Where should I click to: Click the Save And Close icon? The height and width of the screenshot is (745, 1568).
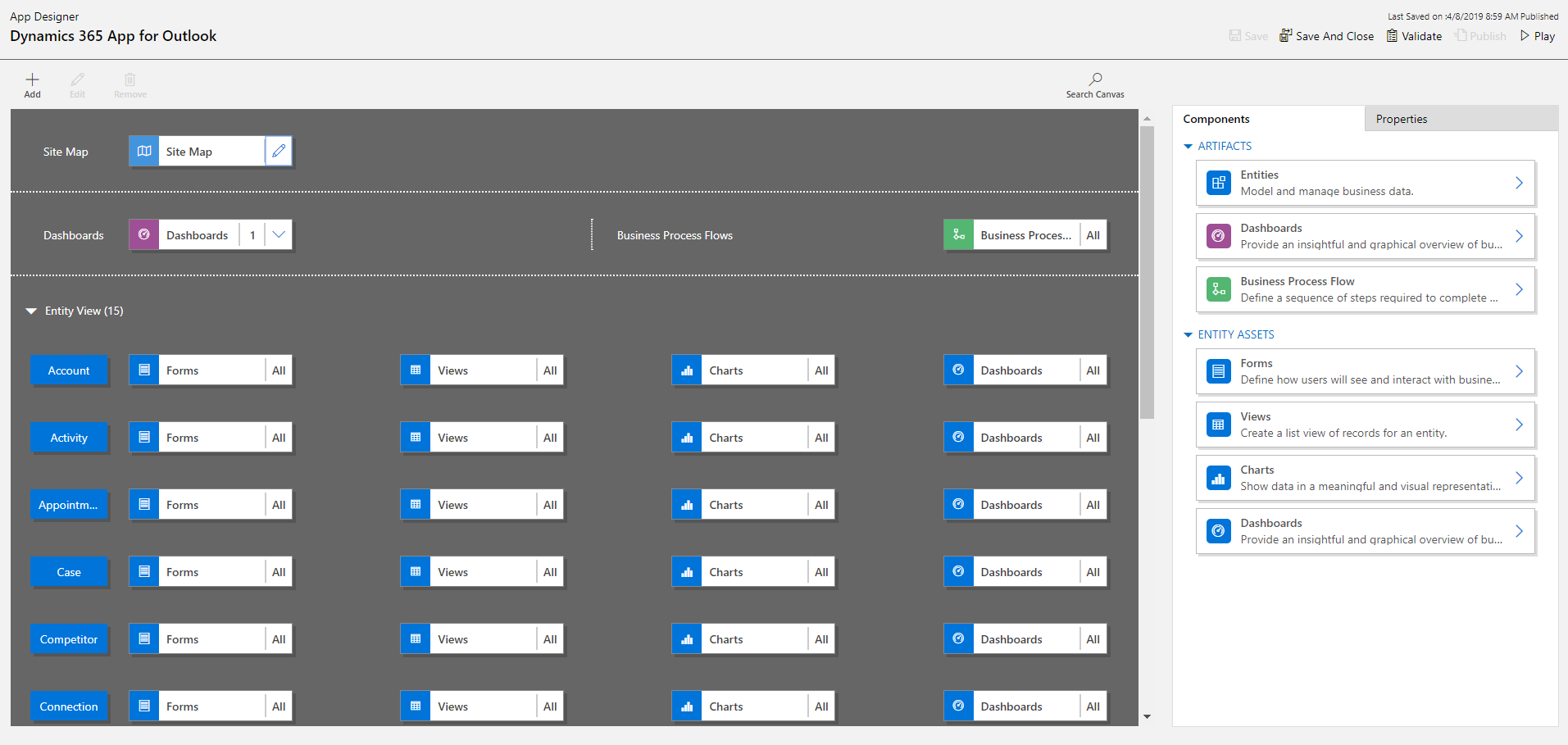tap(1285, 36)
